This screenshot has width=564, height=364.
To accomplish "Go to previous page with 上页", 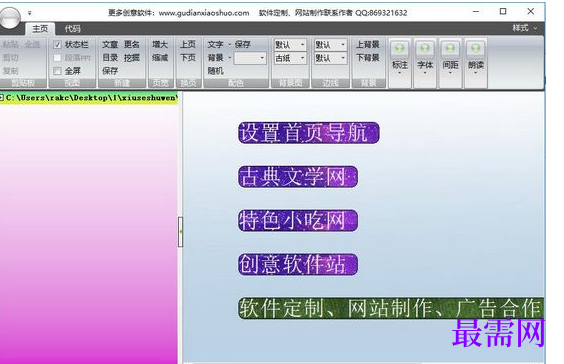I will pos(188,45).
